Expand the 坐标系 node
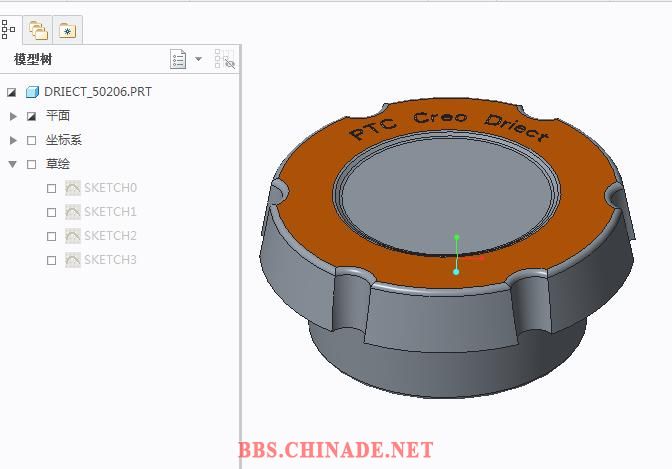Image resolution: width=672 pixels, height=469 pixels. 13,140
